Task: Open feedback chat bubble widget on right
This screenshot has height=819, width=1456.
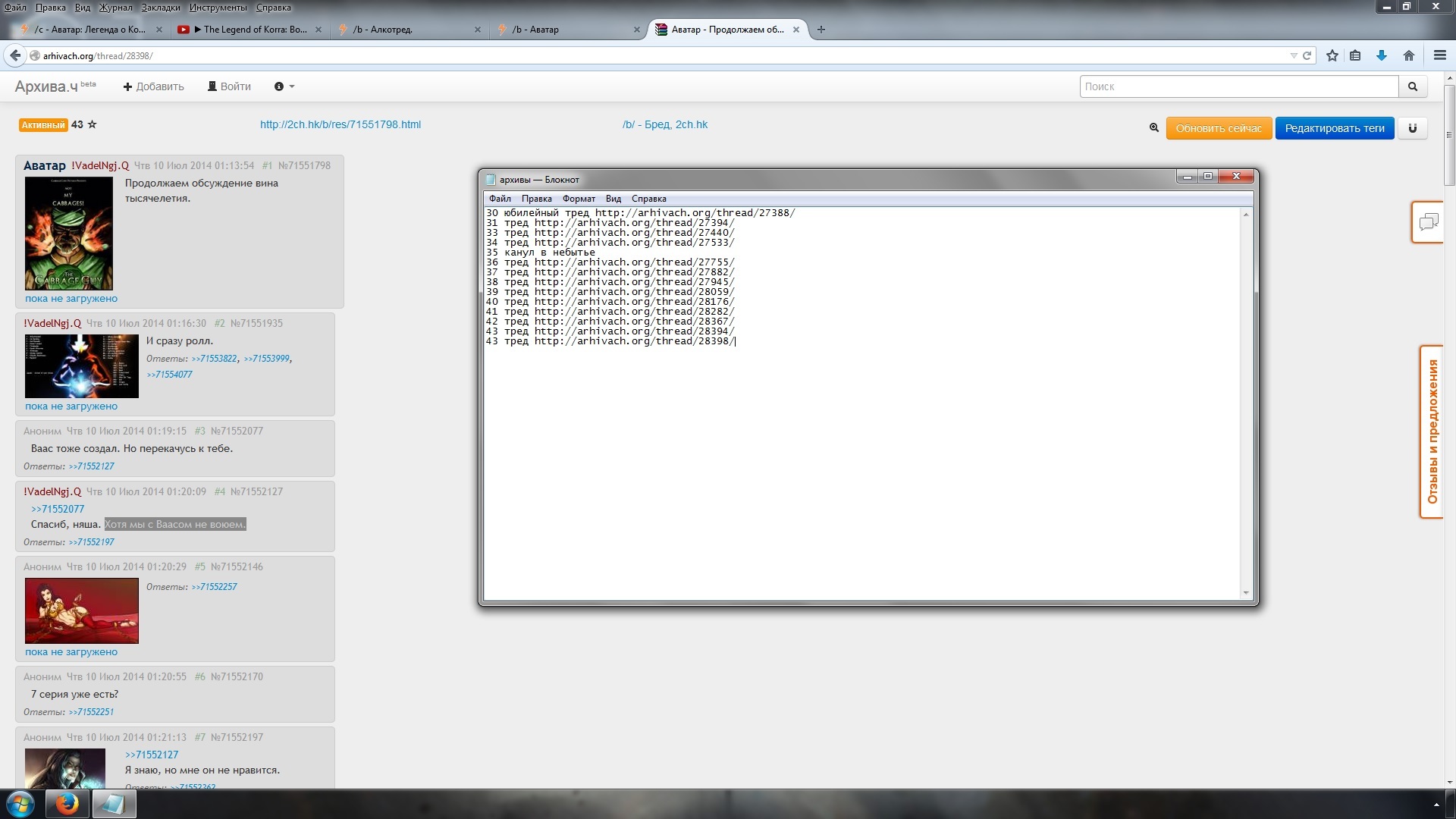Action: (x=1428, y=222)
